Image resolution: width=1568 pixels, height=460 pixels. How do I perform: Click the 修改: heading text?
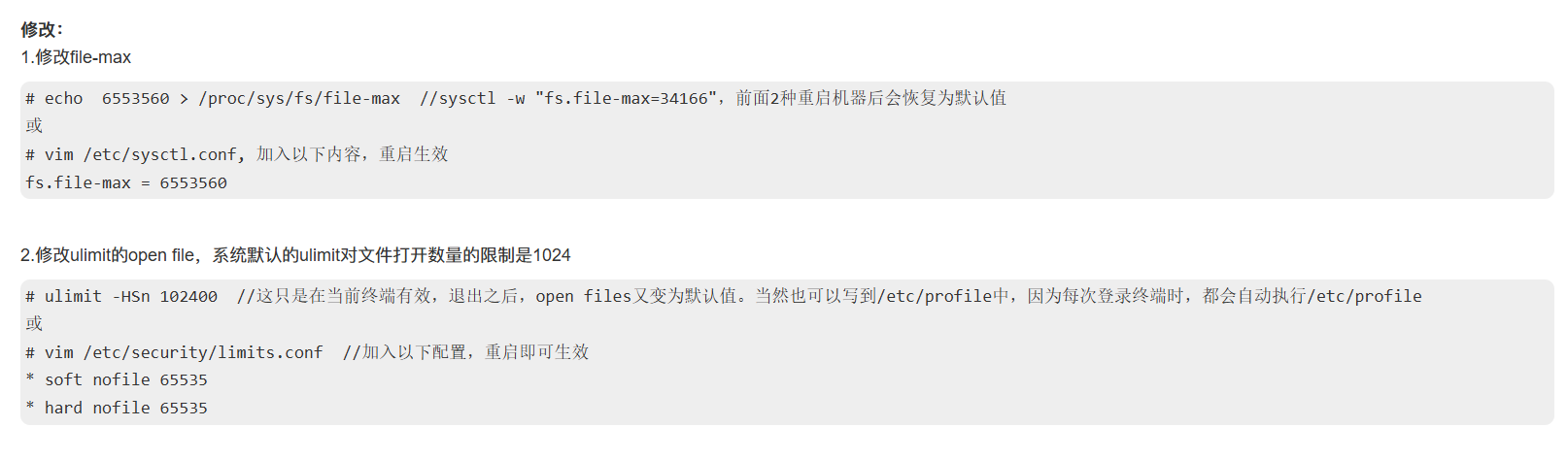[42, 29]
